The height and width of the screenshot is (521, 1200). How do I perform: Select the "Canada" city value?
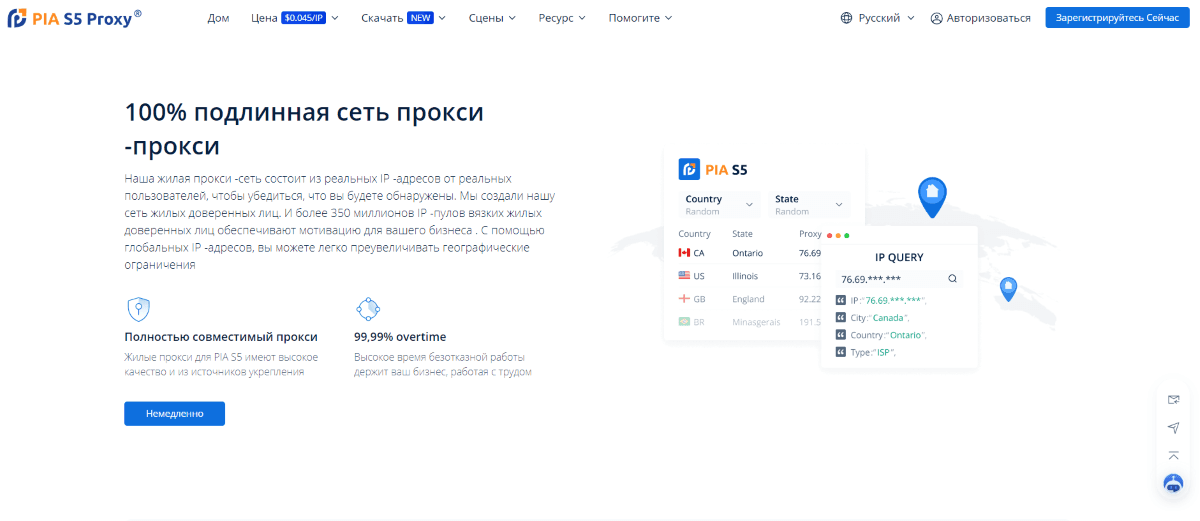[888, 317]
